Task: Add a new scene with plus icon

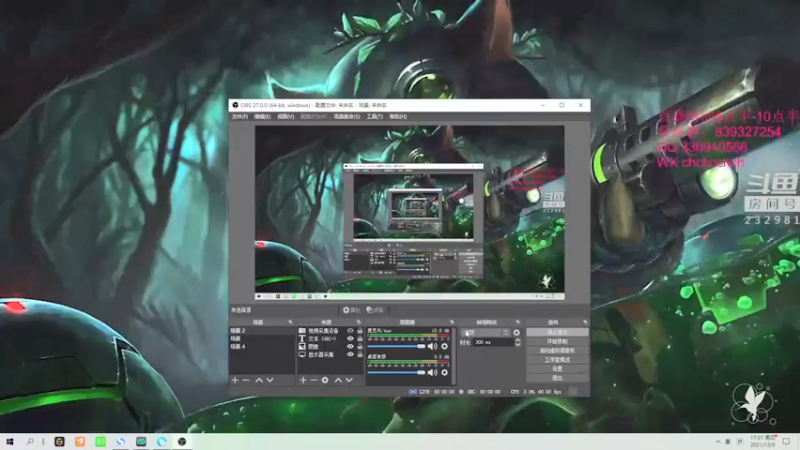Action: 235,380
